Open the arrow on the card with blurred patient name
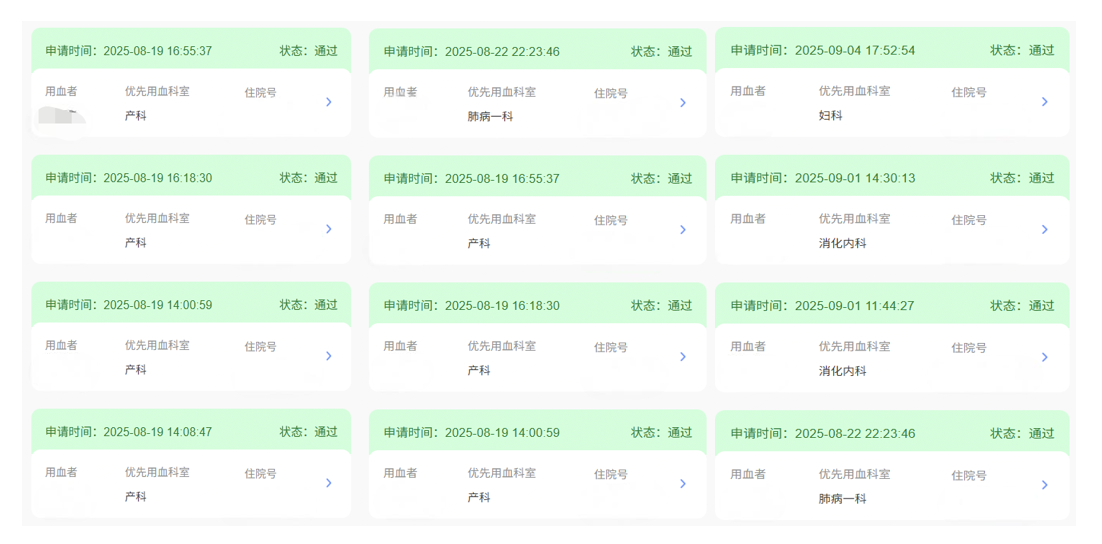The image size is (1102, 544). coord(328,102)
